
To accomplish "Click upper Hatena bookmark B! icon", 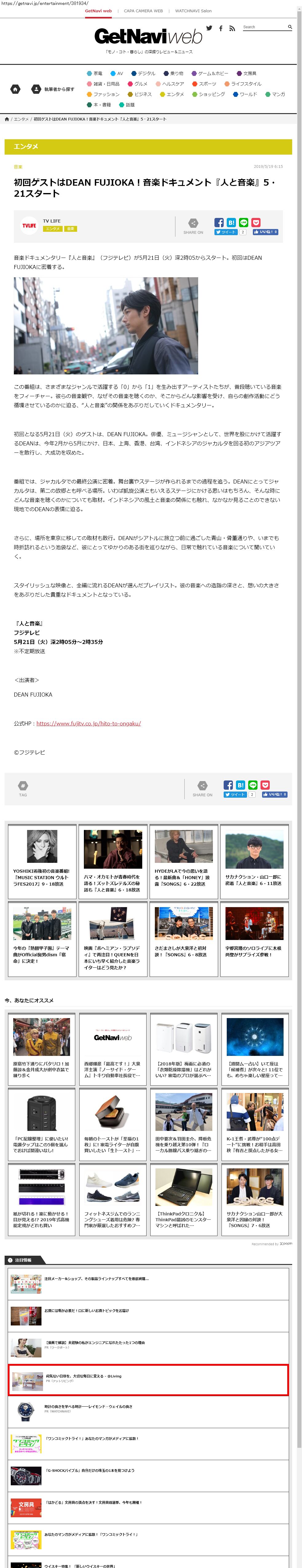I will click(231, 222).
